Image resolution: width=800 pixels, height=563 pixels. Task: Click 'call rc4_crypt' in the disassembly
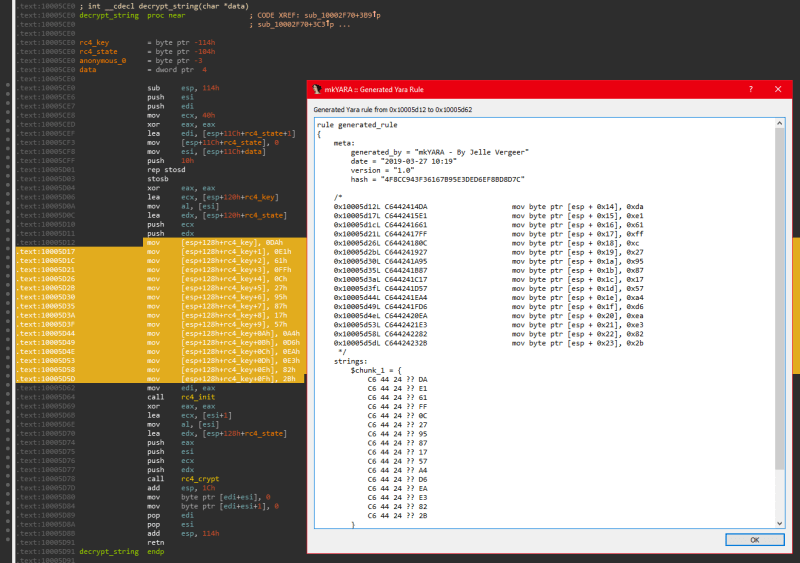click(x=183, y=479)
